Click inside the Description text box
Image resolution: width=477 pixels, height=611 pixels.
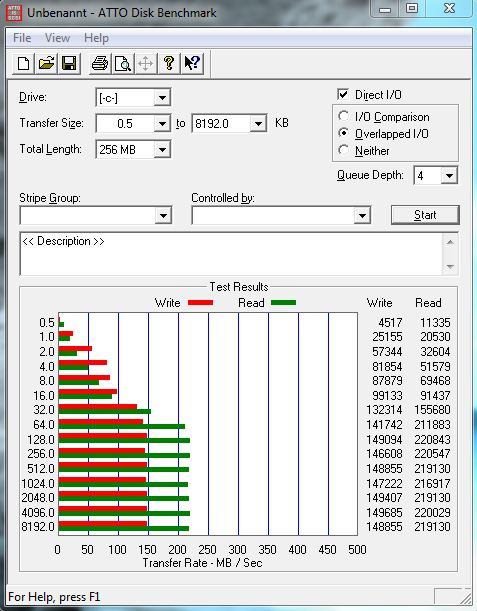(x=231, y=254)
